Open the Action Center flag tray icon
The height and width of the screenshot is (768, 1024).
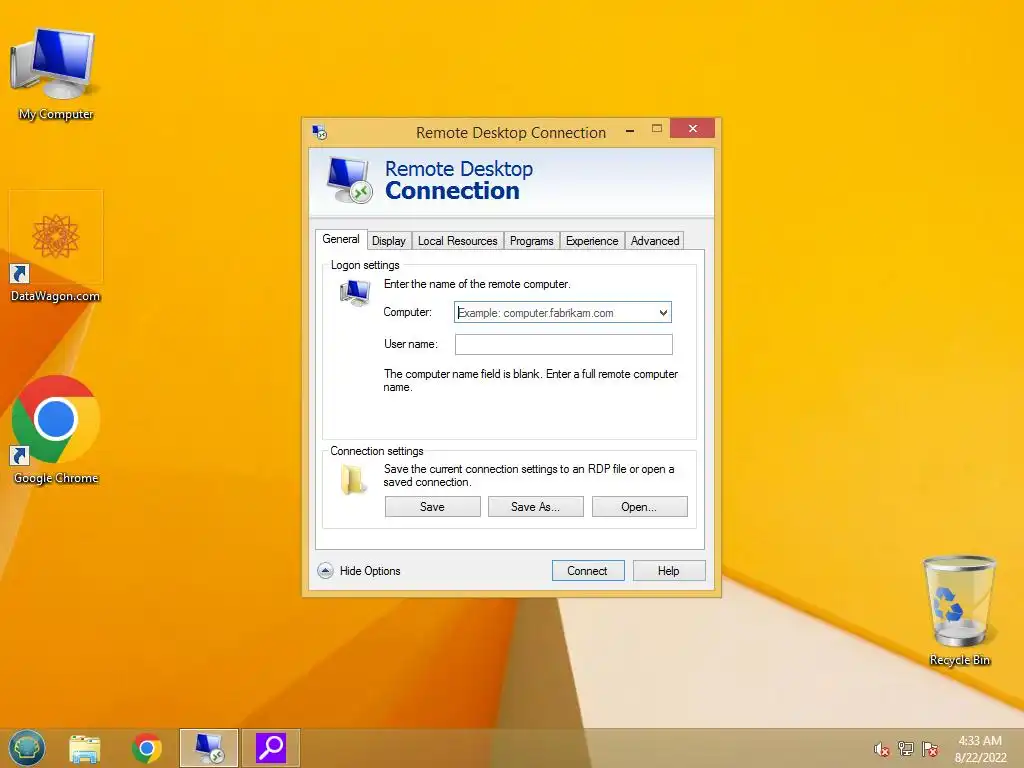point(930,748)
